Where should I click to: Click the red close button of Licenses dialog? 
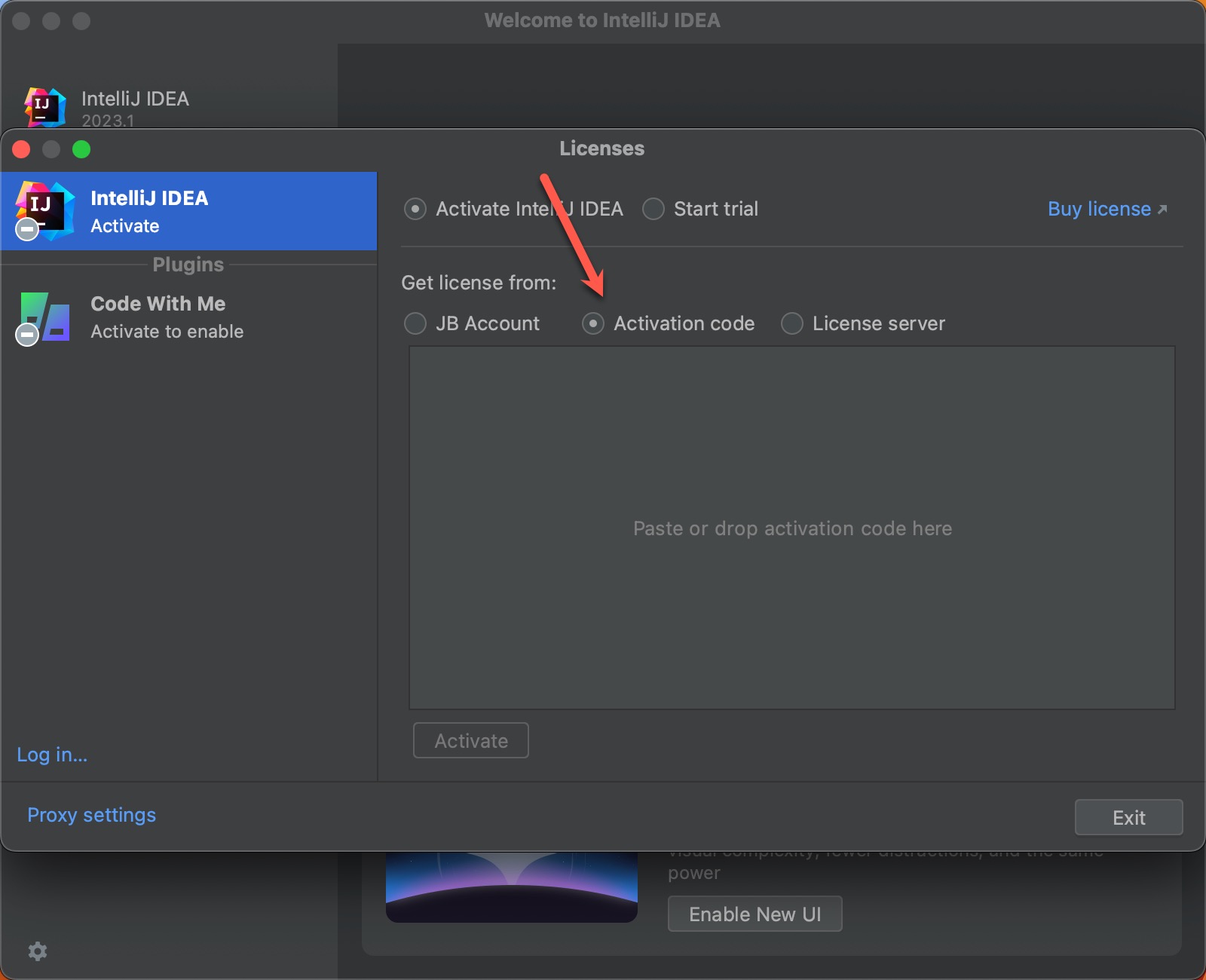[x=21, y=149]
